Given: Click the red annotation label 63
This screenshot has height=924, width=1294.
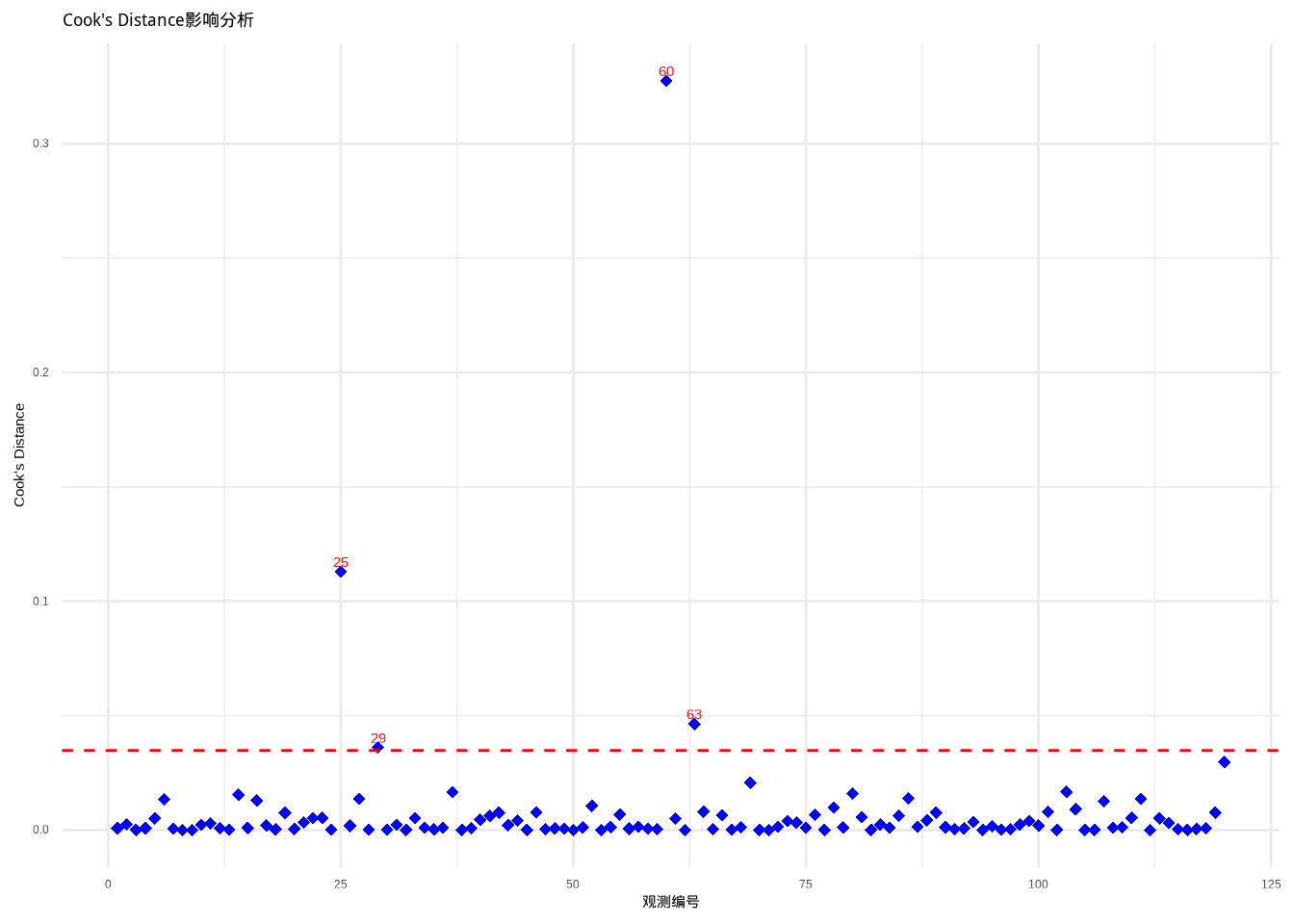Looking at the screenshot, I should coord(694,714).
